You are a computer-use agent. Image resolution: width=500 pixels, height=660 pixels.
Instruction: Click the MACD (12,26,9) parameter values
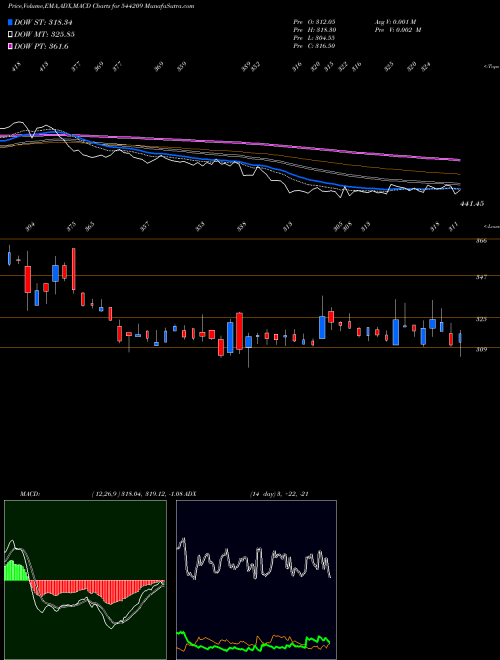(x=139, y=494)
